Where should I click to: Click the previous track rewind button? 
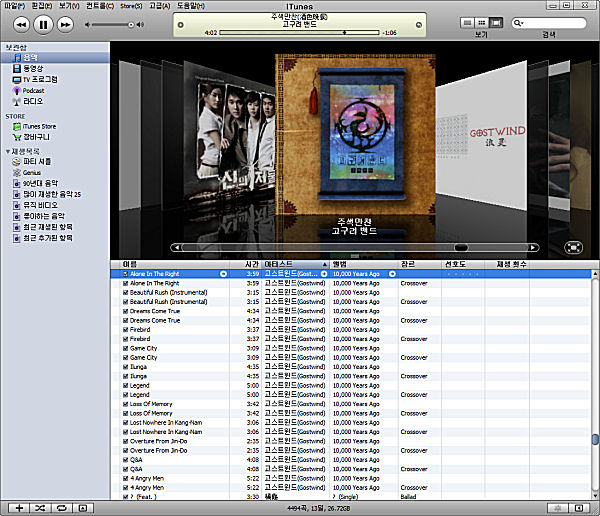(21, 25)
